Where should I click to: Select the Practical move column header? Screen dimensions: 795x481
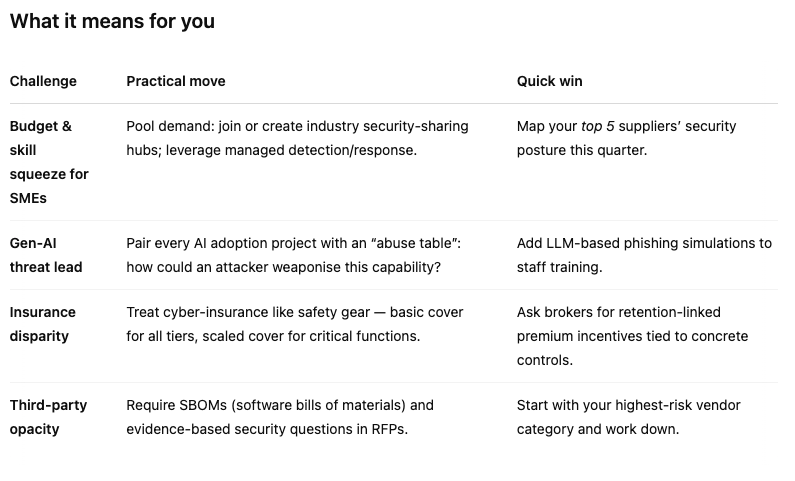175,81
